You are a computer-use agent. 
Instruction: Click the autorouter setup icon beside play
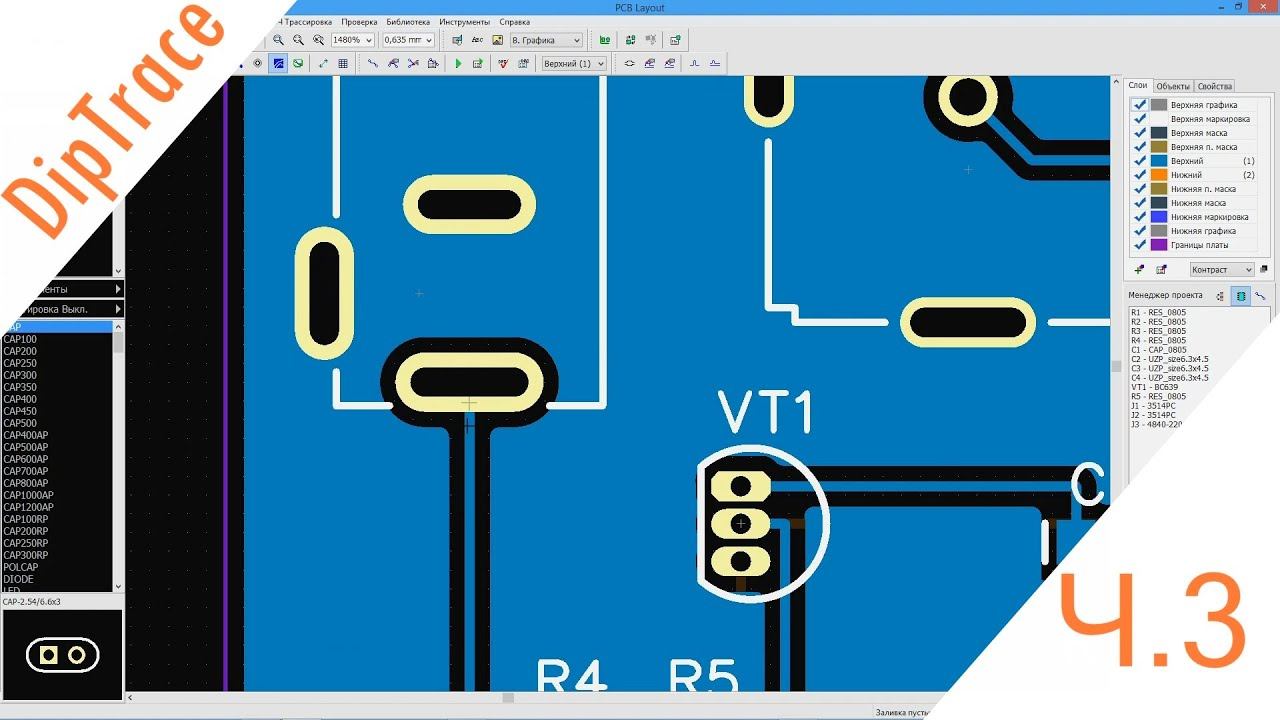(478, 63)
